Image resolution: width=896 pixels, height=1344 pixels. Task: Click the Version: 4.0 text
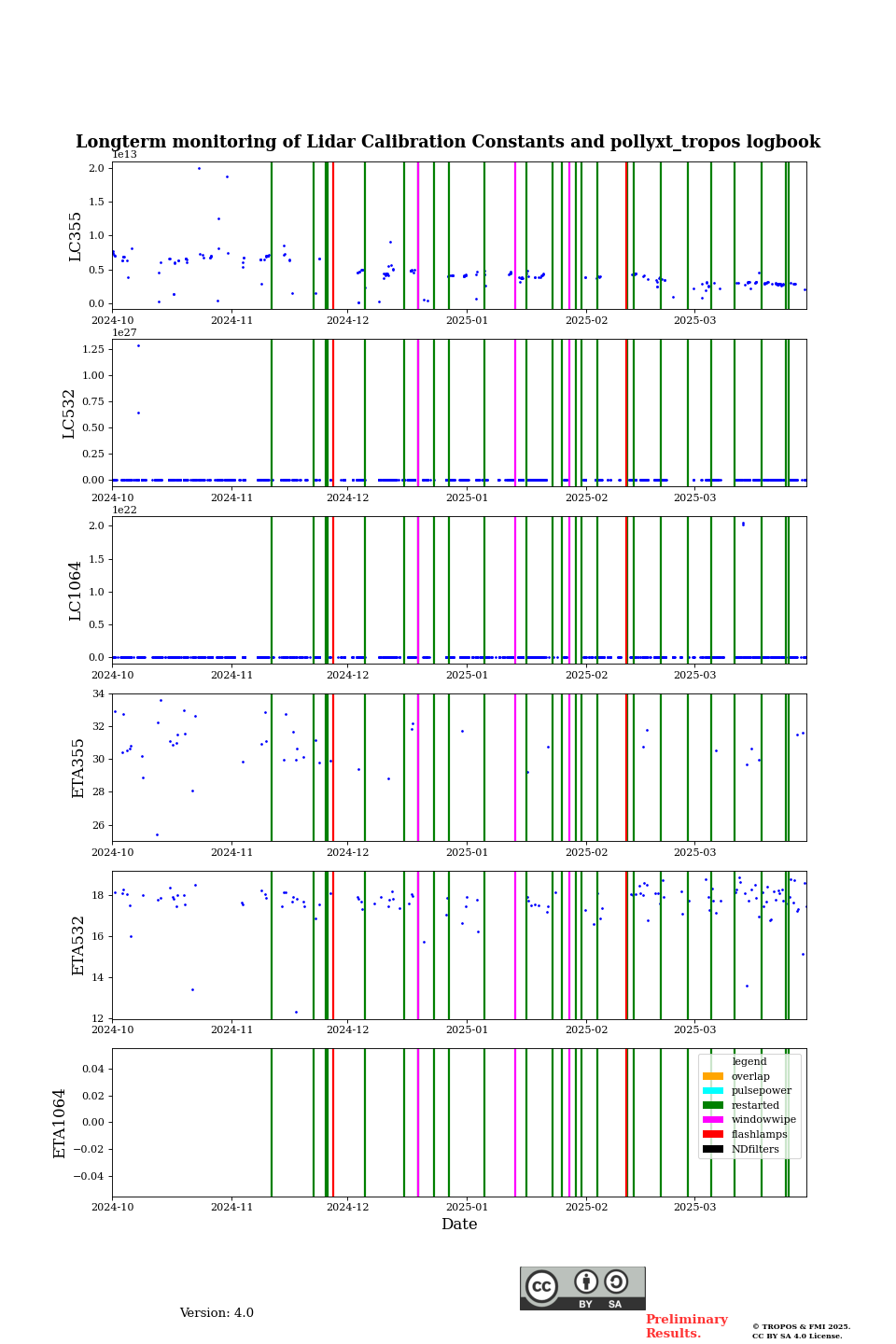point(217,1313)
